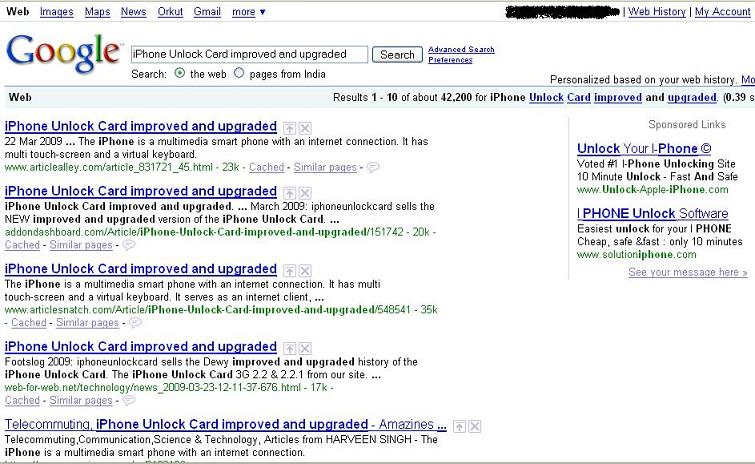View Similar pages for addondashboard result
The image size is (755, 464).
81,245
